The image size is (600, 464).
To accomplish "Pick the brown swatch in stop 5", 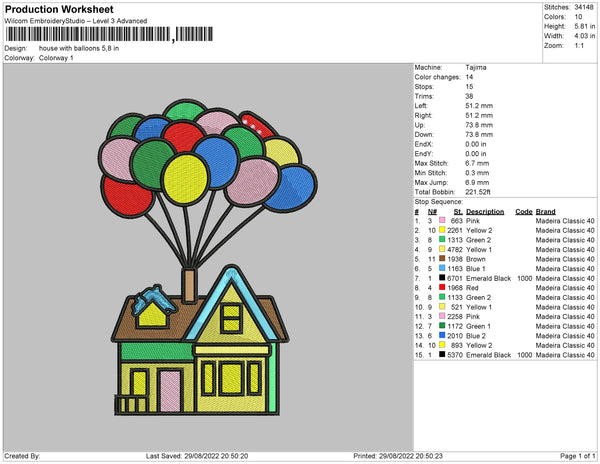I will pos(442,259).
